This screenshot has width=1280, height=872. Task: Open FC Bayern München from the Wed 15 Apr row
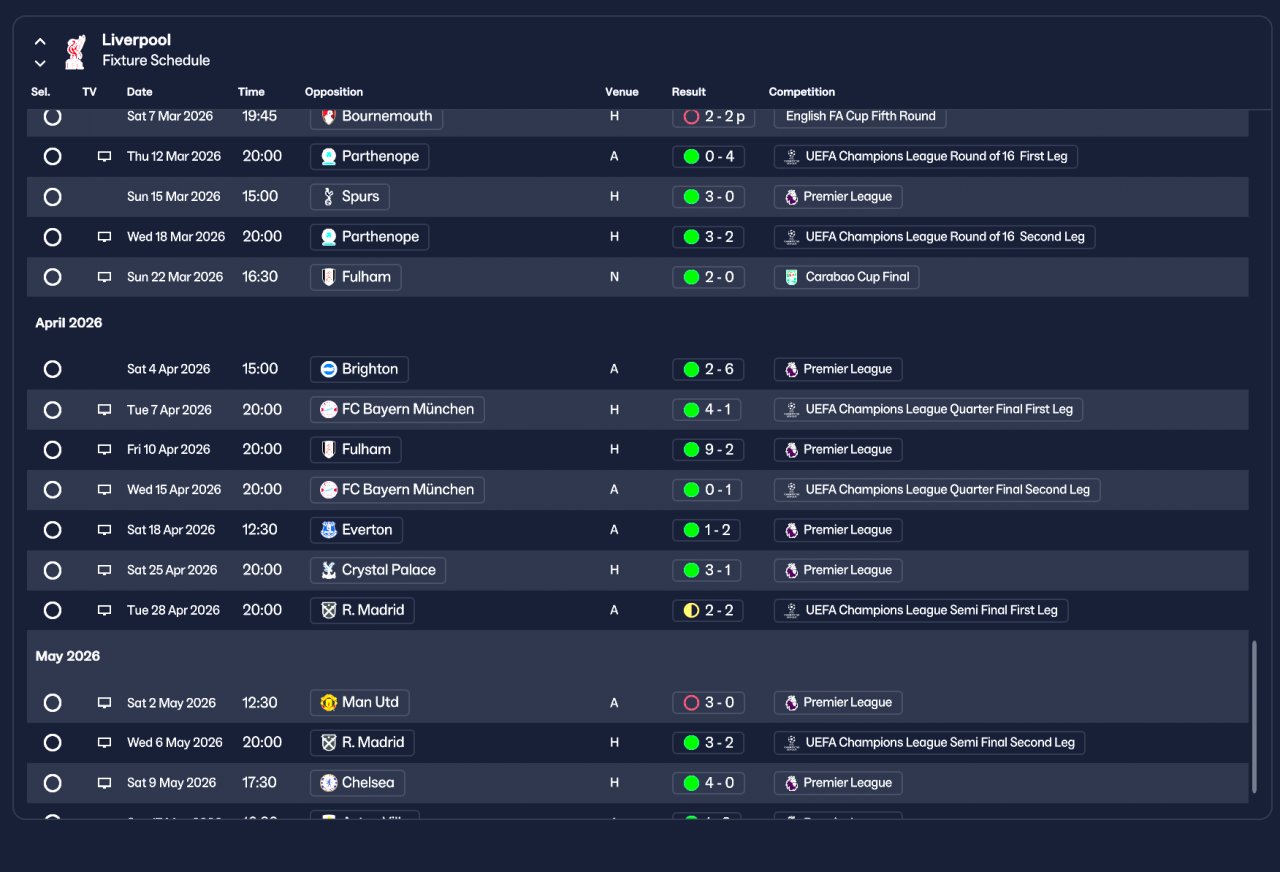click(397, 490)
